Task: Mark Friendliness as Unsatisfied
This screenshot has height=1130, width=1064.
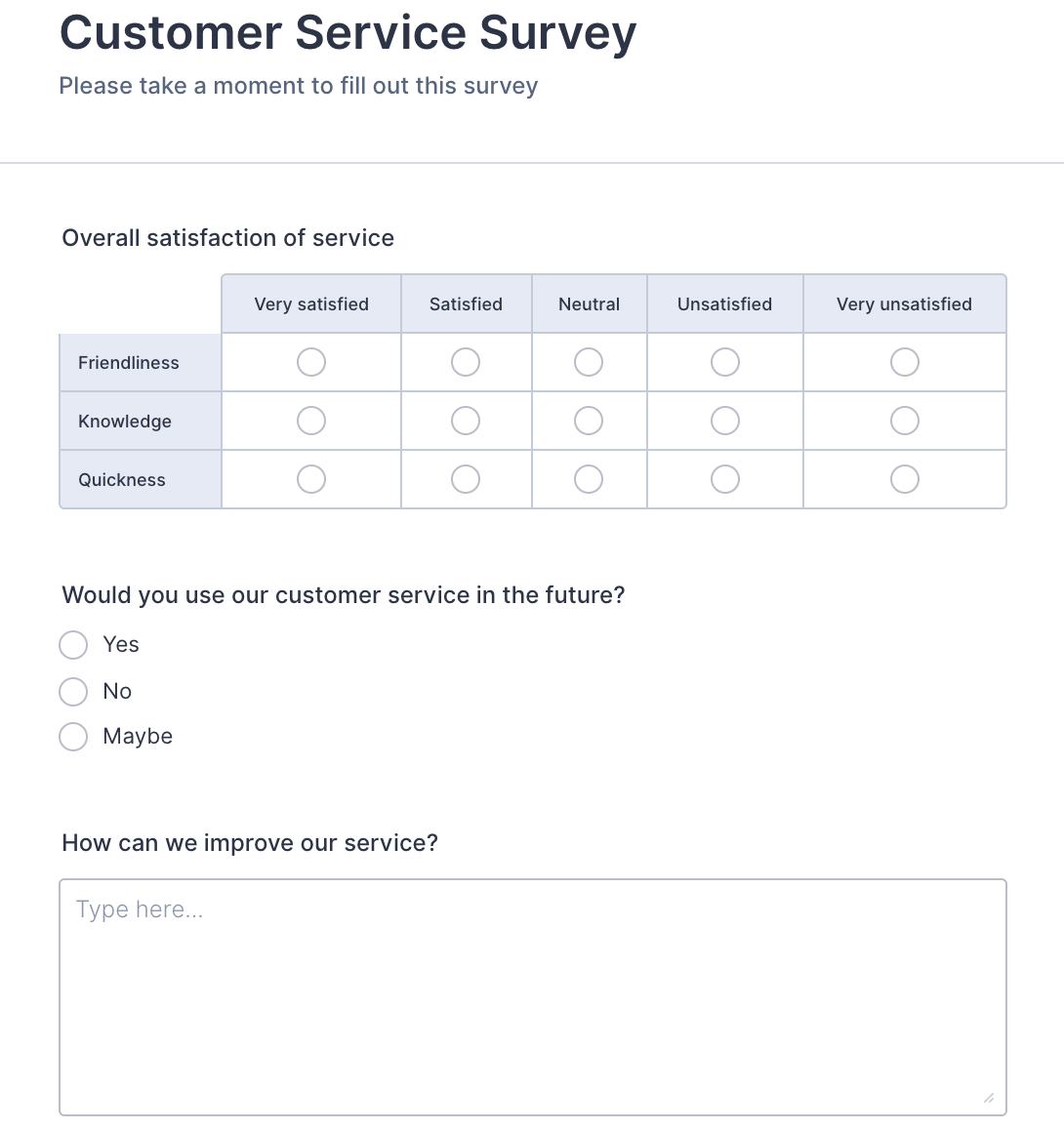Action: tap(724, 362)
